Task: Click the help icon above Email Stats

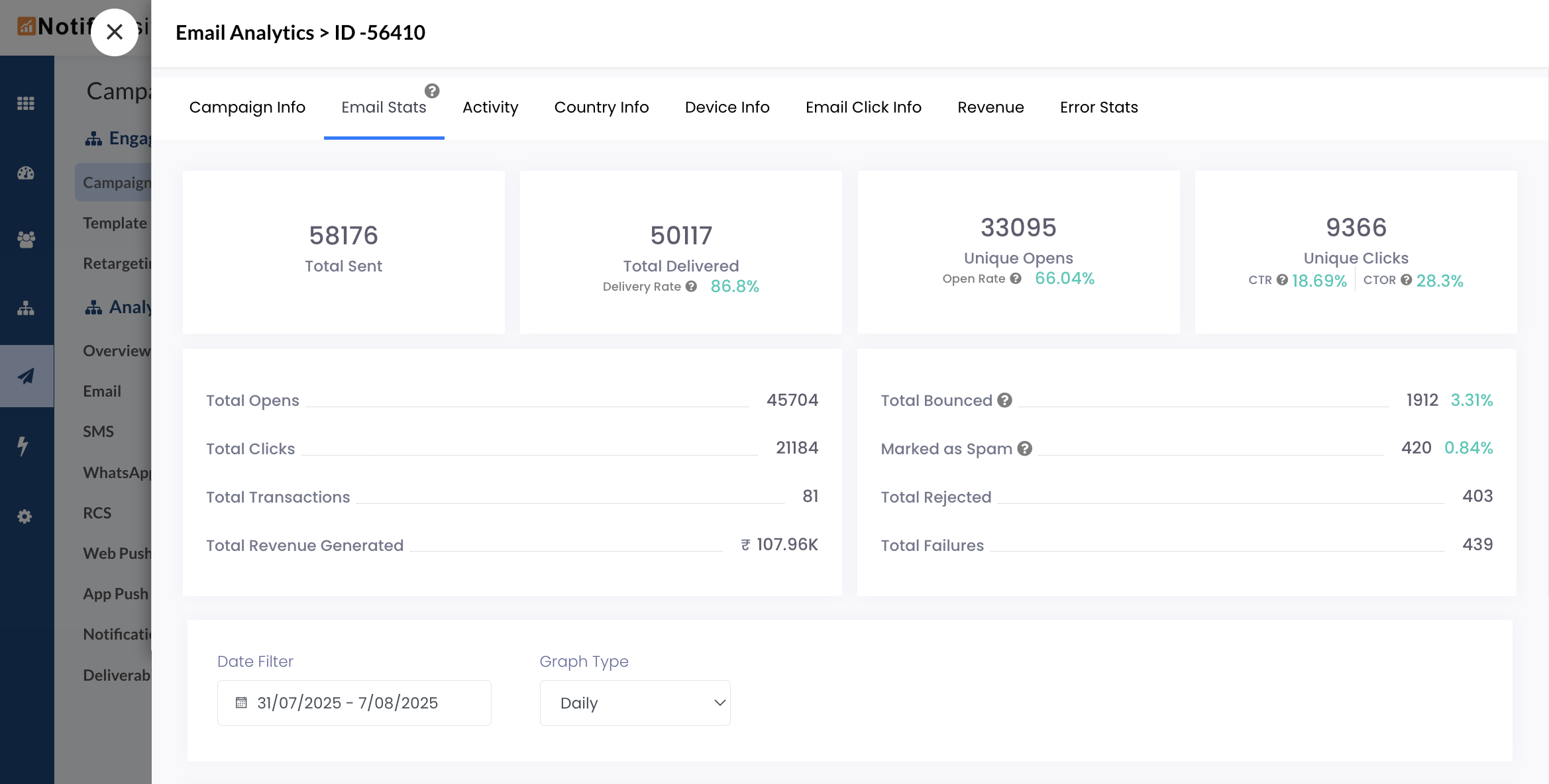Action: pyautogui.click(x=432, y=91)
